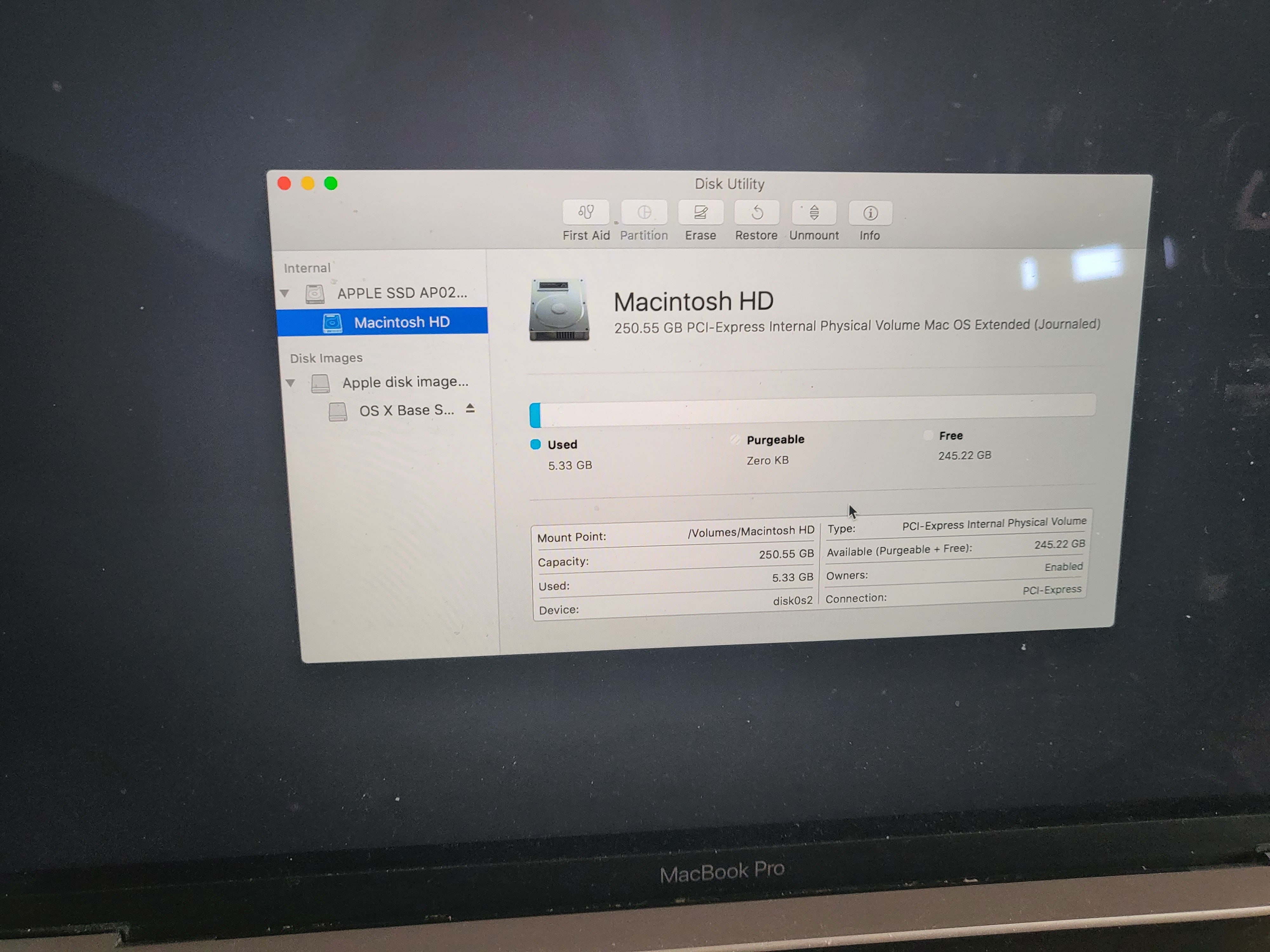
Task: Click the First Aid toolbar icon
Action: tap(585, 213)
